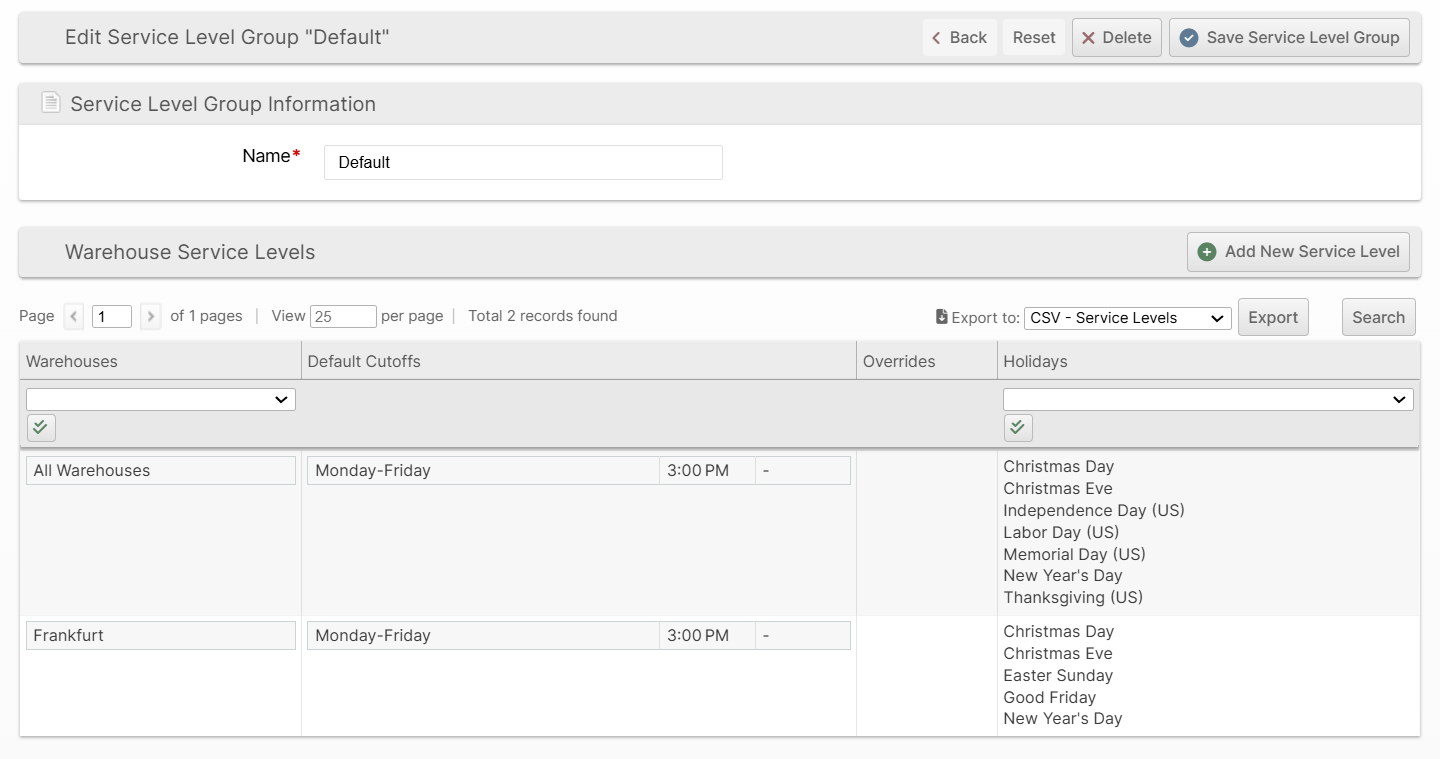
Task: Add a new service level
Action: point(1298,252)
